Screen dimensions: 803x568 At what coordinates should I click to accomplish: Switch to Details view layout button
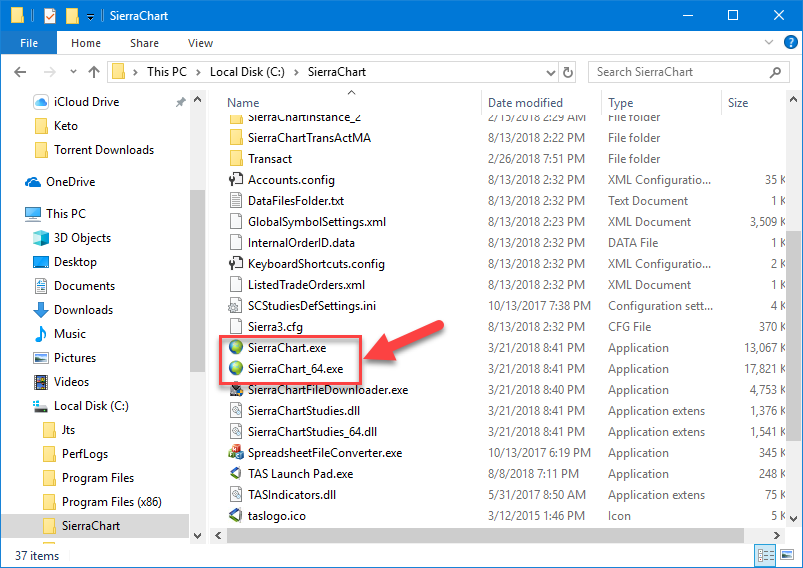766,555
